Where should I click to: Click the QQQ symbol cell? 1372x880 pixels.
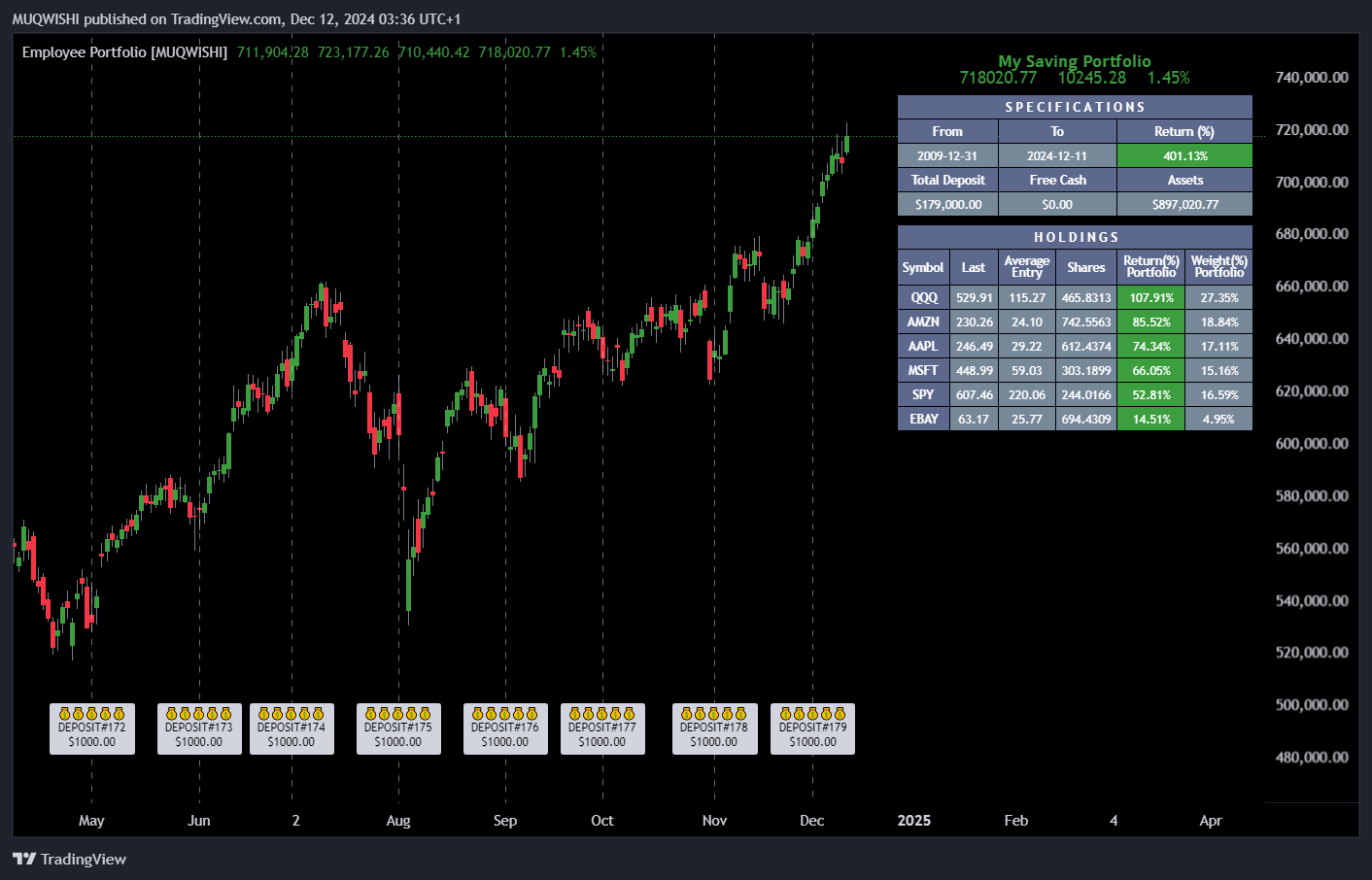[923, 297]
